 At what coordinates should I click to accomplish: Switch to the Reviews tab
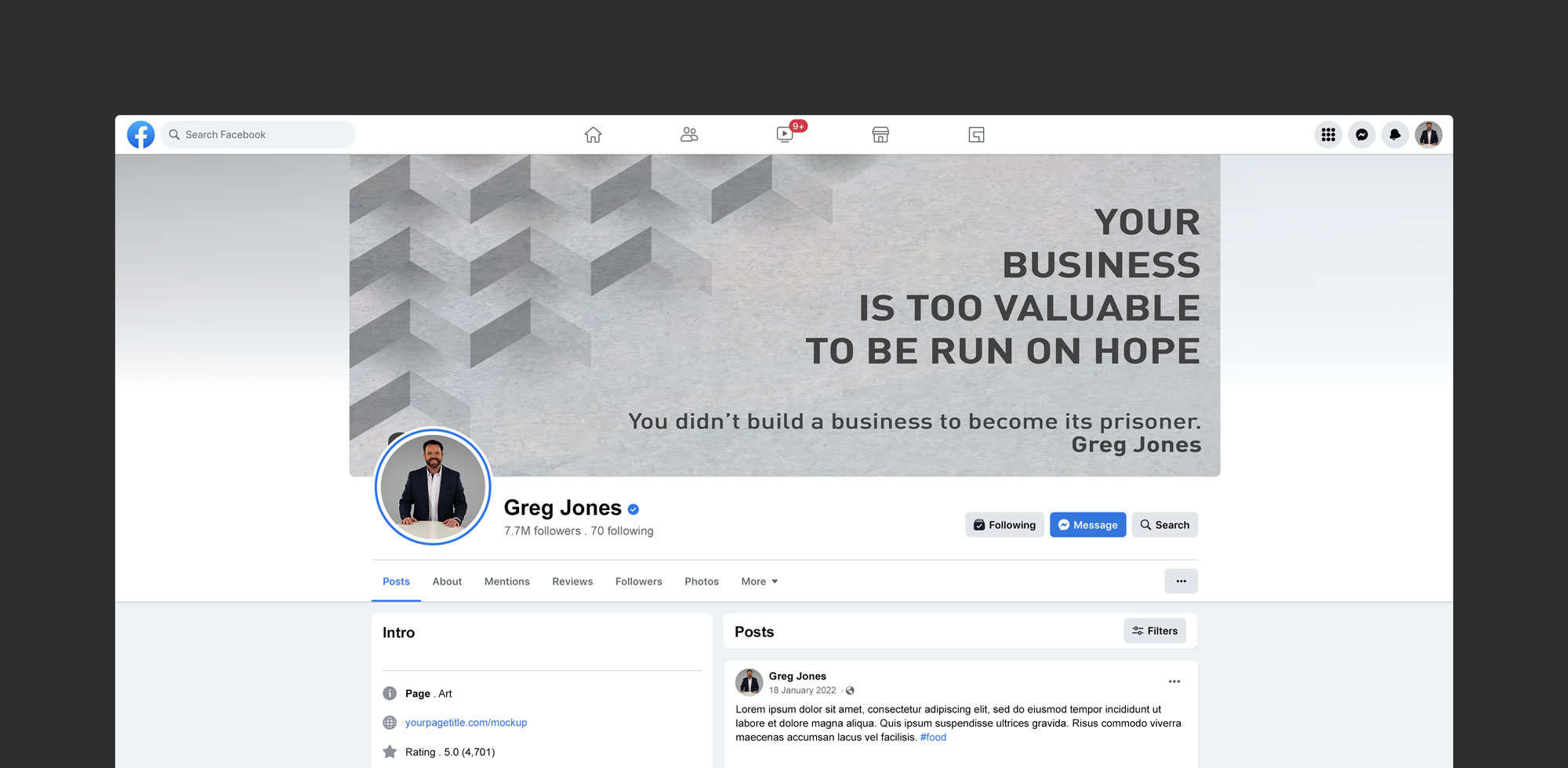coord(572,581)
